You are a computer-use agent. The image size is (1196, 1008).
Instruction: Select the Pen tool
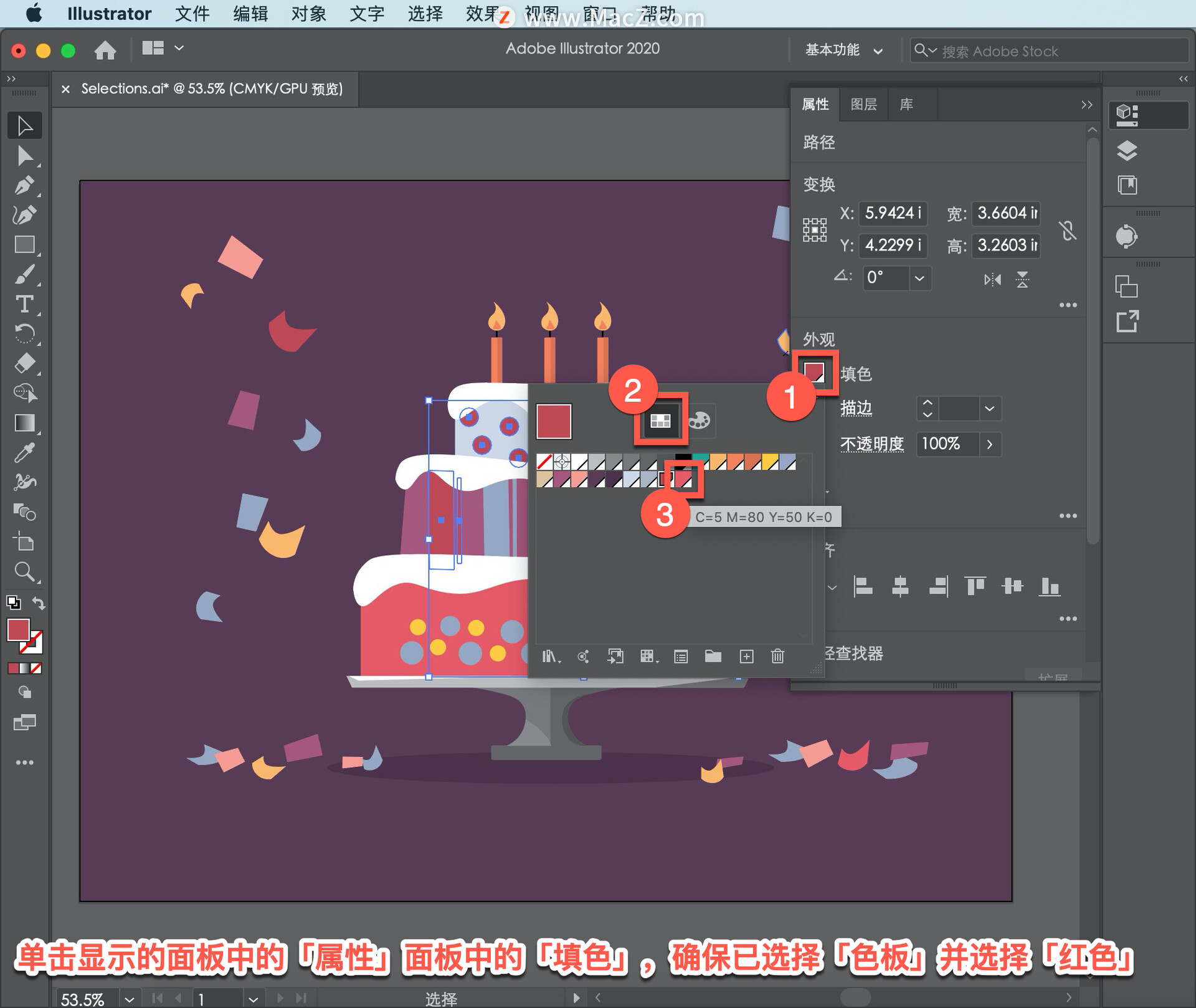pyautogui.click(x=25, y=185)
